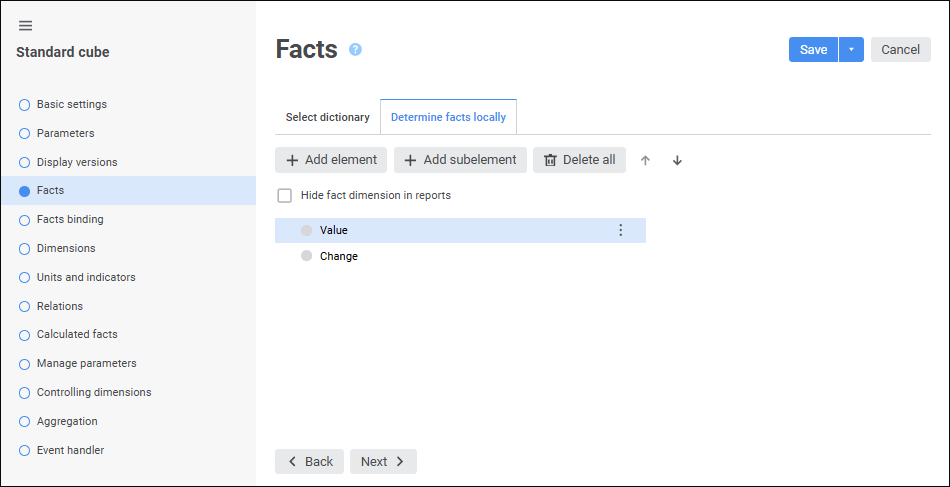Select the Change fact element
Screen dimensions: 950x487
click(339, 256)
